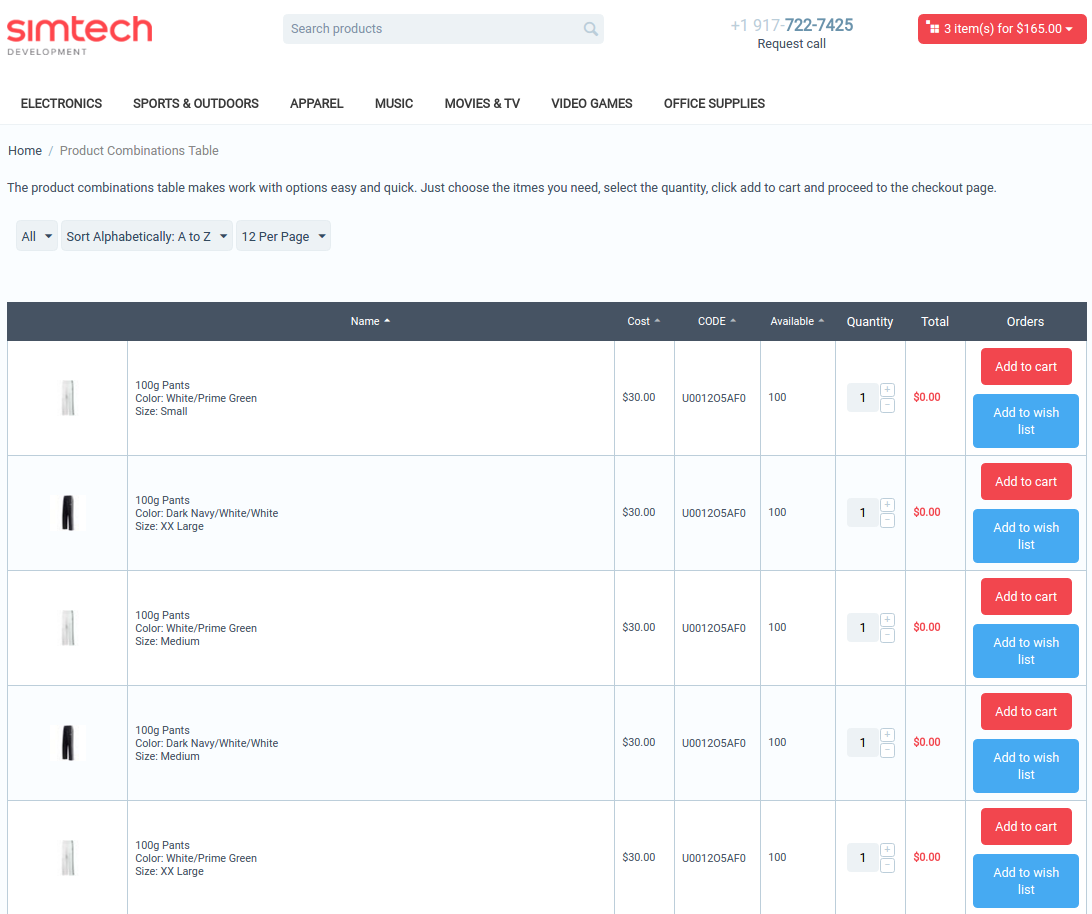
Task: Decrease quantity for Dark Navy Medium pants
Action: click(887, 750)
